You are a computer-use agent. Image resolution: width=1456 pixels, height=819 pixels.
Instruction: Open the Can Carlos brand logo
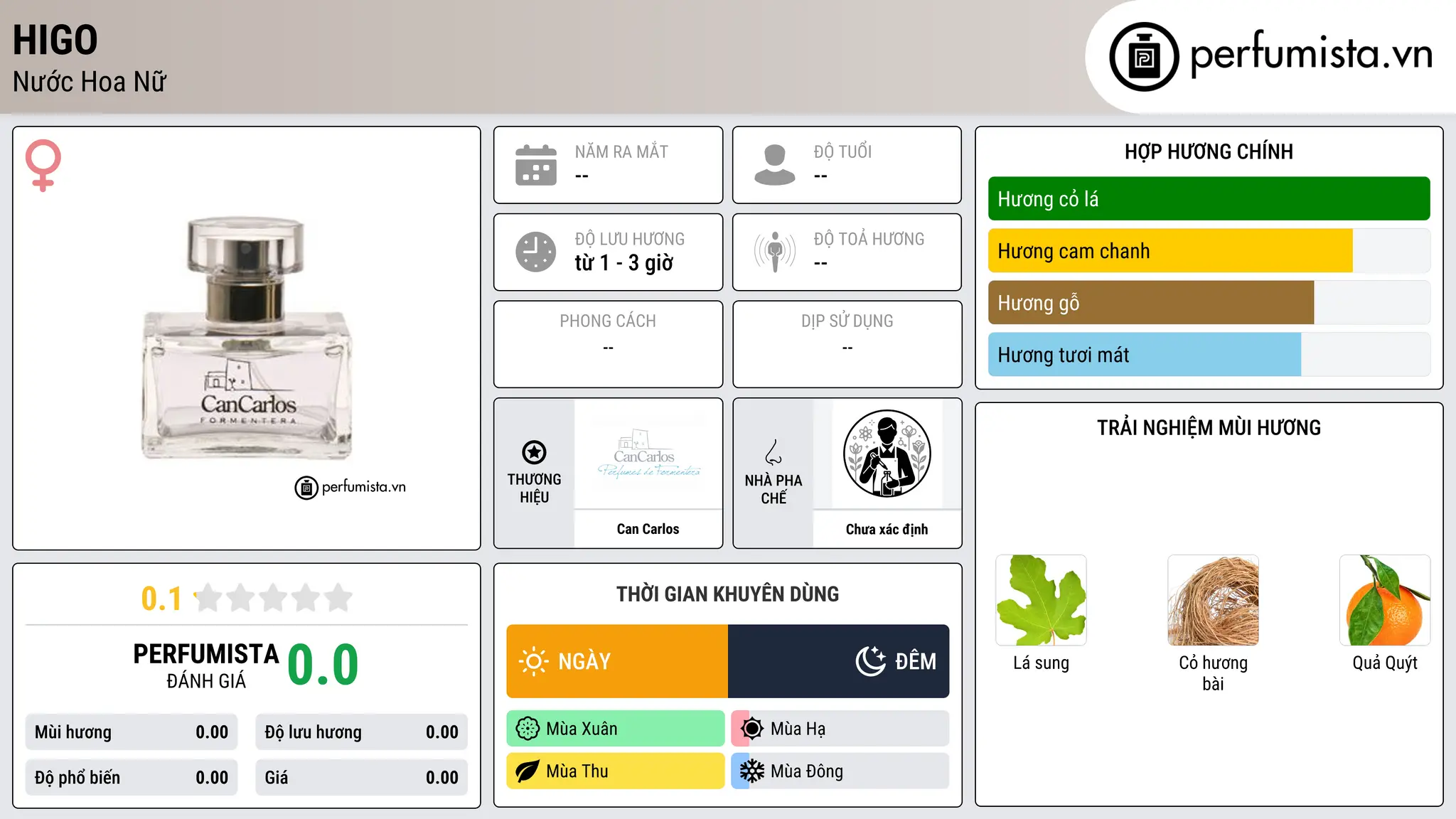tap(648, 454)
